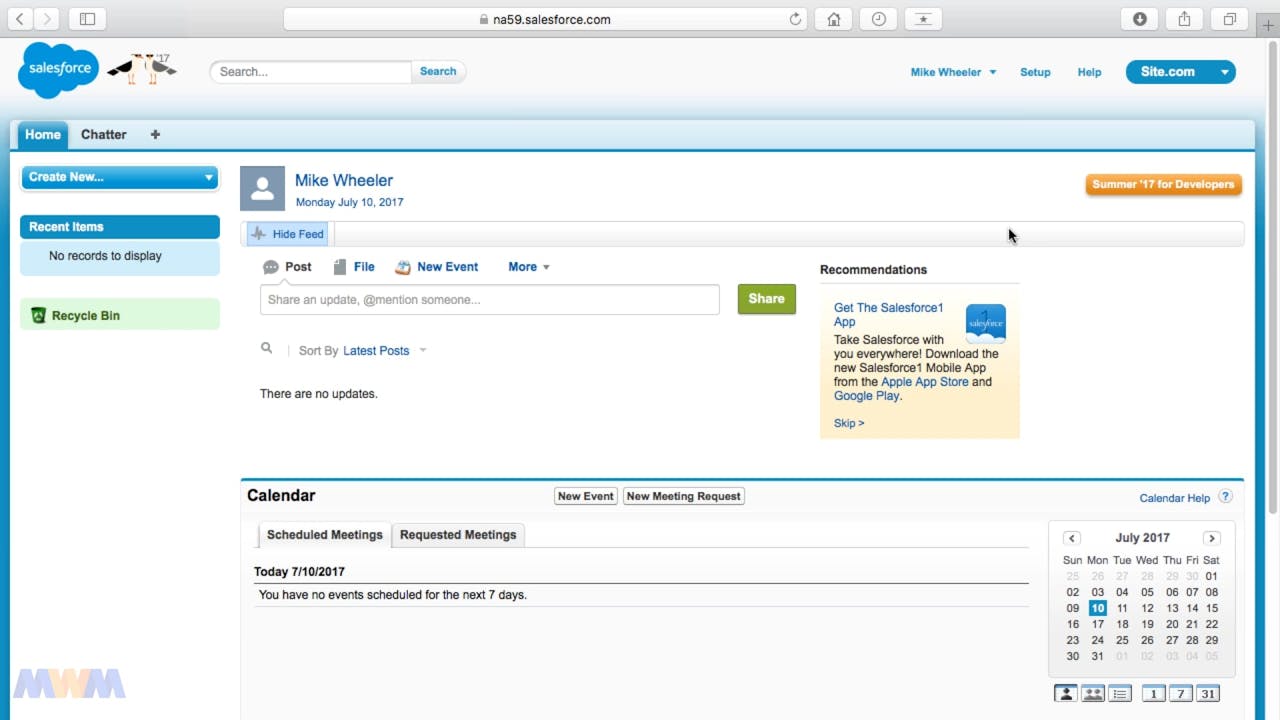Show the Safari downloads icon
Screen dimensions: 1280x720
[x=1139, y=19]
